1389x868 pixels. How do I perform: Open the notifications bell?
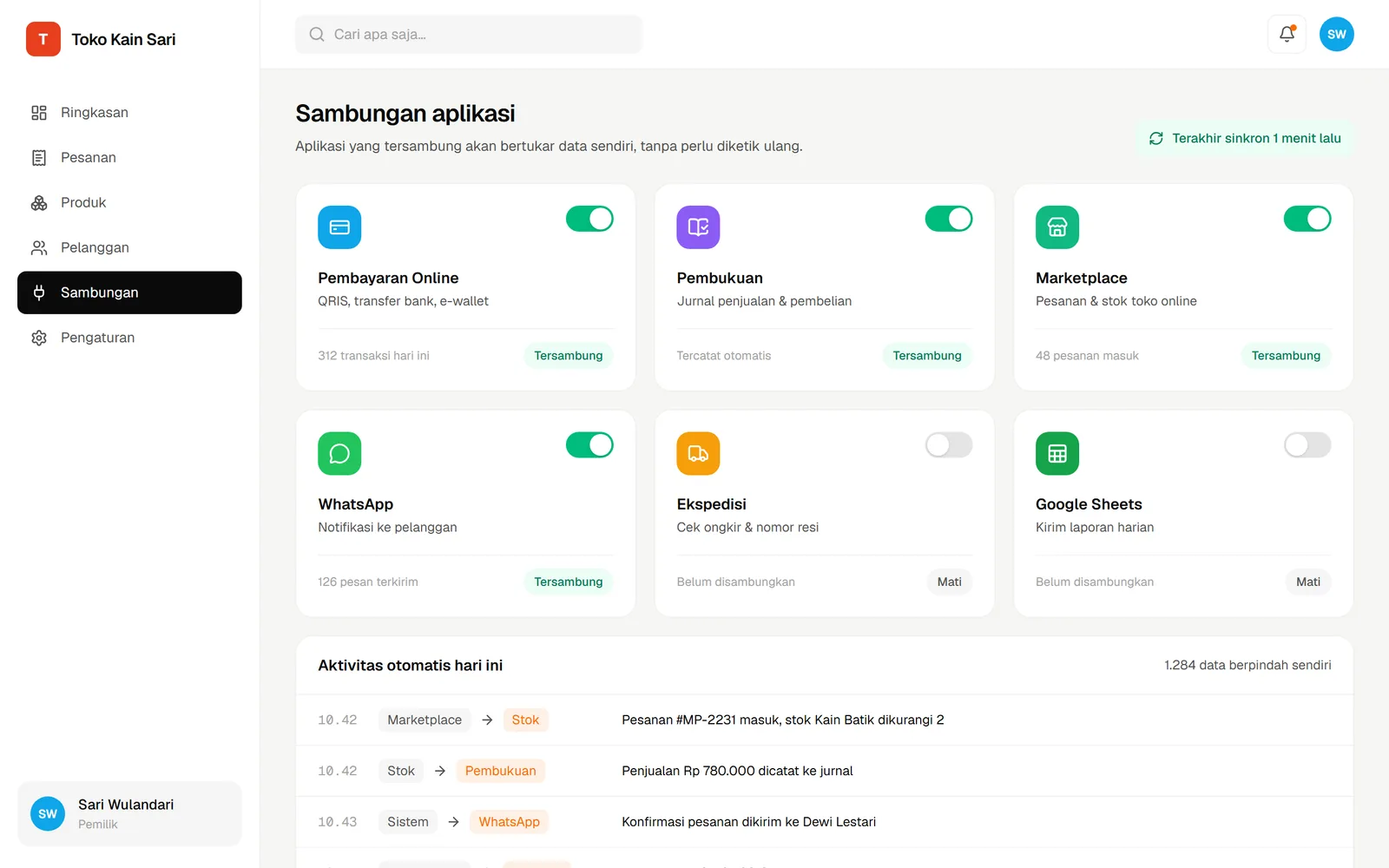click(1287, 35)
